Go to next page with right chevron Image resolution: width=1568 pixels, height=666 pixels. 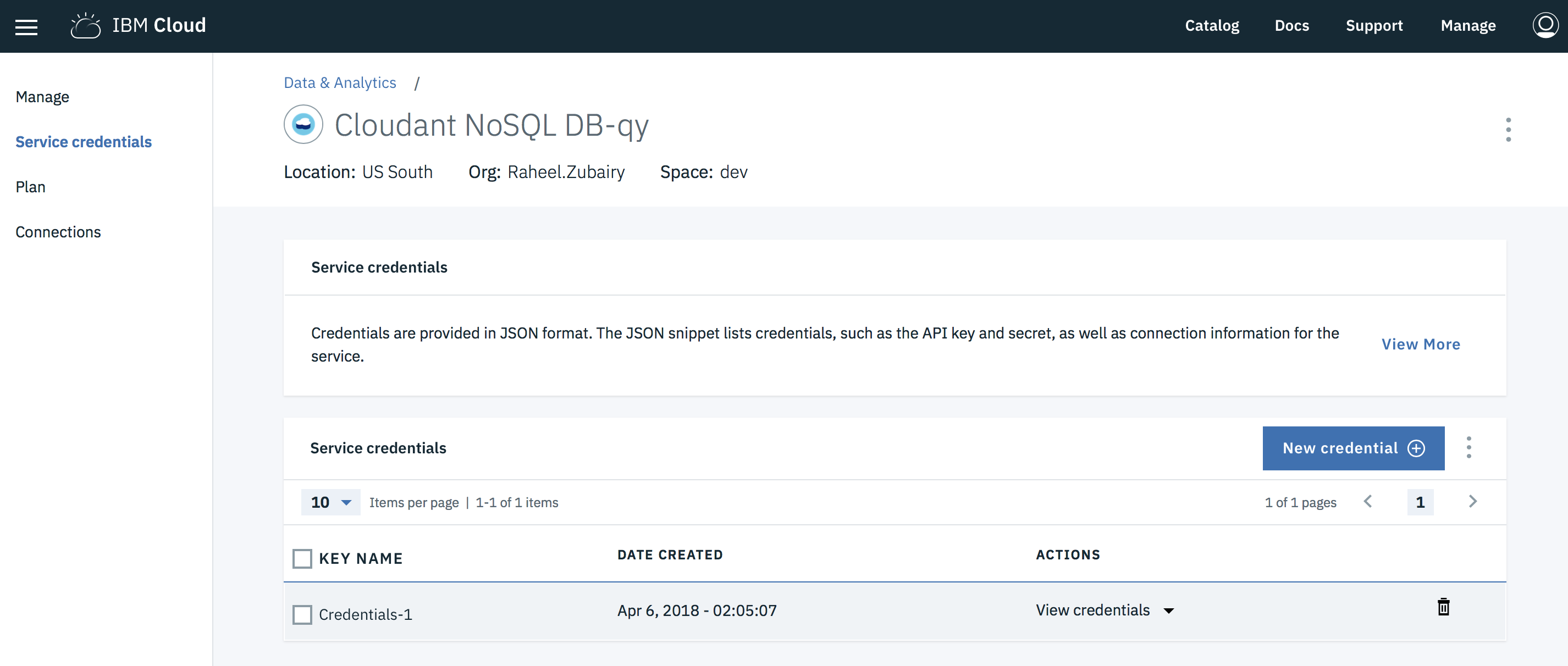tap(1472, 502)
